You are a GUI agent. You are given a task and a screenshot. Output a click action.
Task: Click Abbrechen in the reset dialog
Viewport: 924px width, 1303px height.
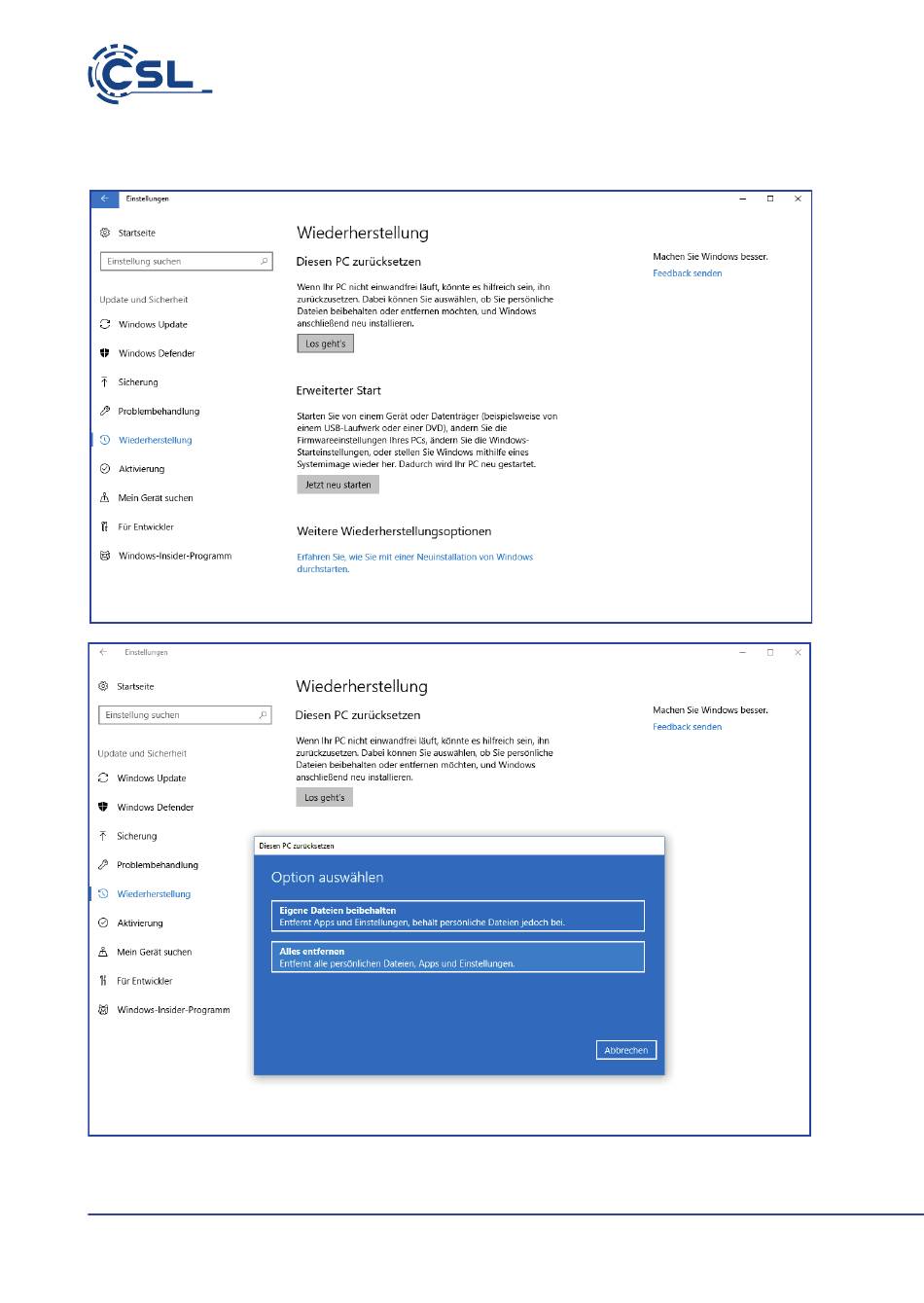coord(626,1050)
